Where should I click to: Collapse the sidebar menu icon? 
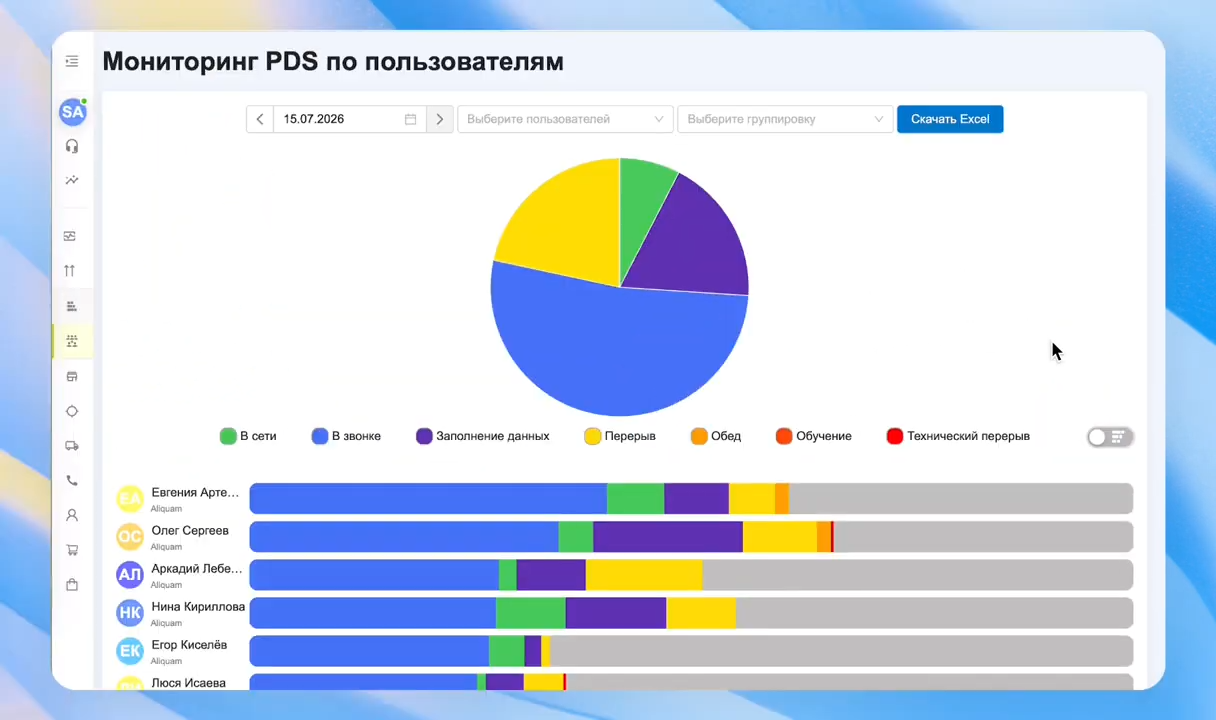pyautogui.click(x=72, y=62)
